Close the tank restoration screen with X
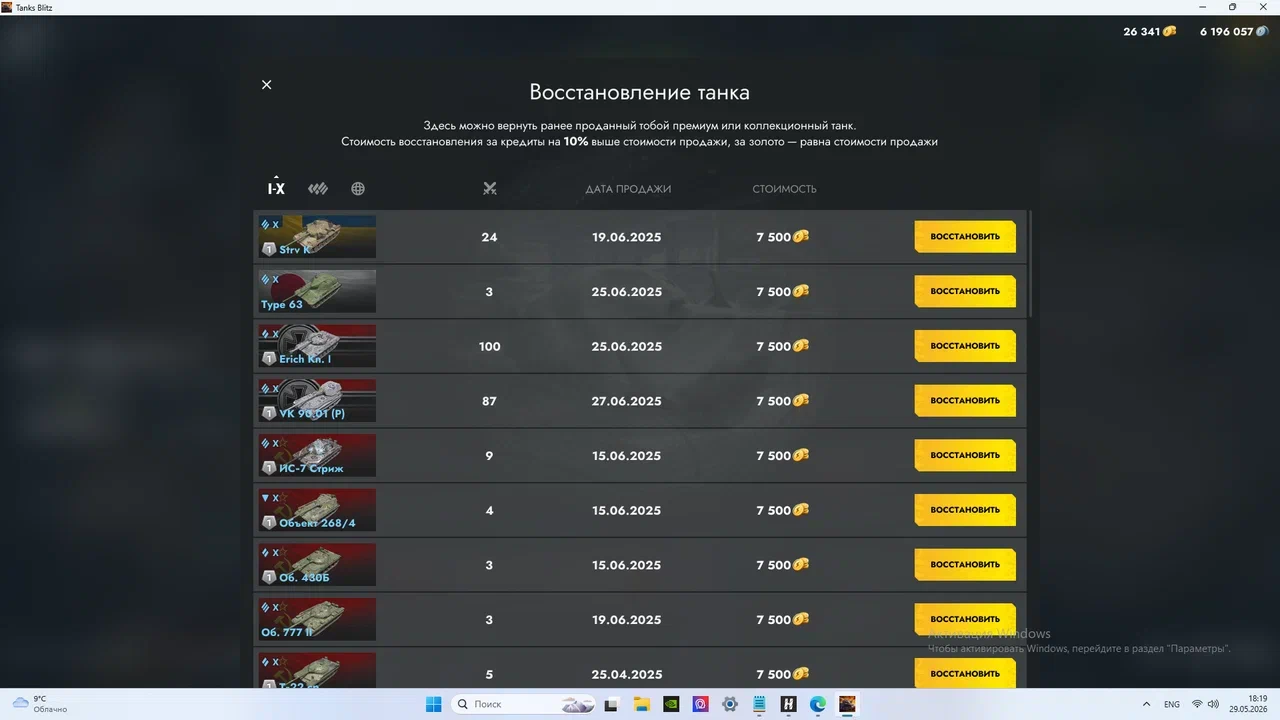This screenshot has width=1280, height=720. point(266,85)
